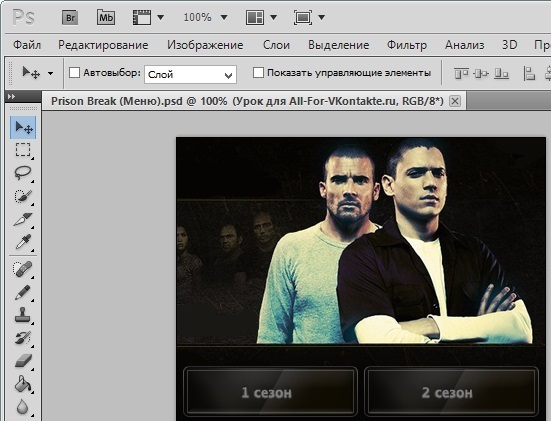
Task: Select the Lasso tool
Action: point(23,173)
